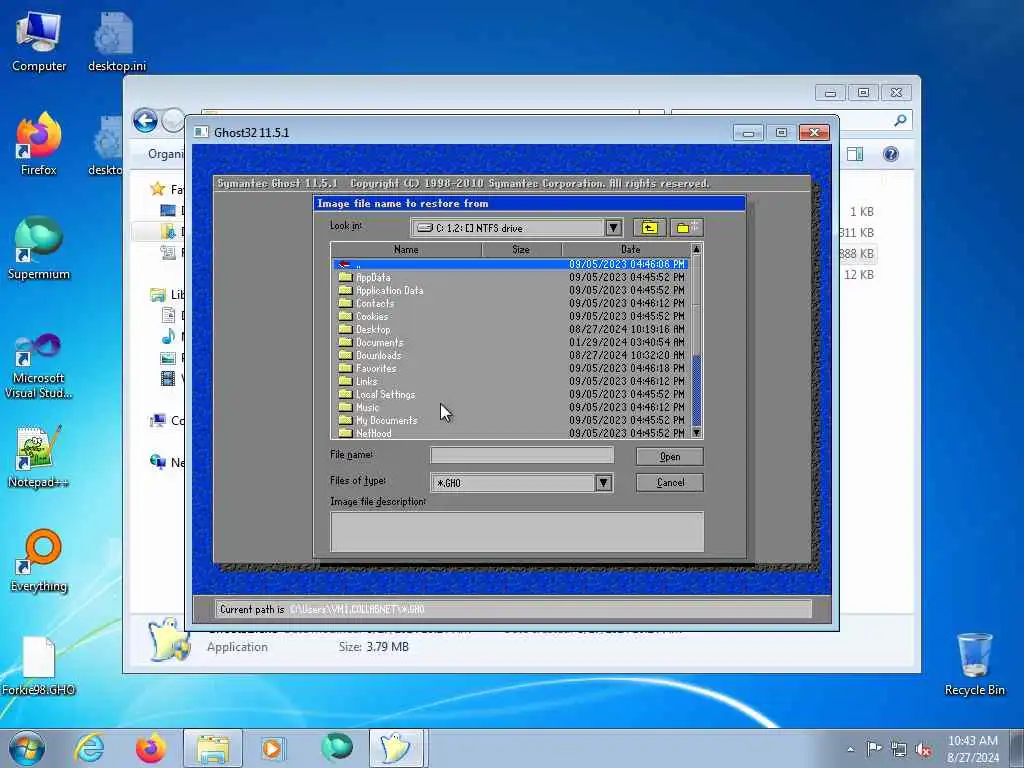
Task: Click the Image file description box
Action: tap(517, 532)
